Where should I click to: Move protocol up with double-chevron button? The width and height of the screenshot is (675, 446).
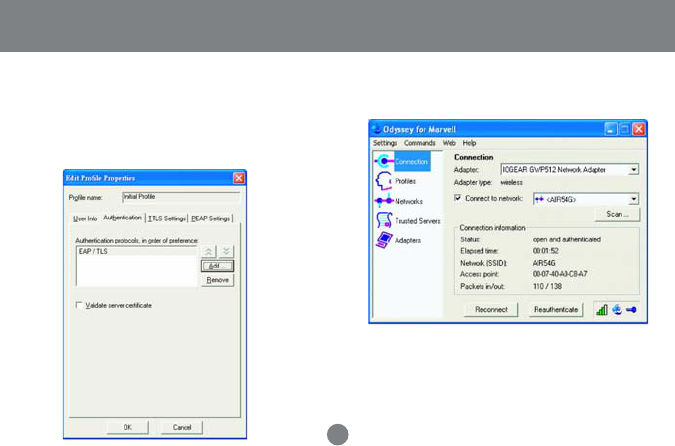(209, 251)
